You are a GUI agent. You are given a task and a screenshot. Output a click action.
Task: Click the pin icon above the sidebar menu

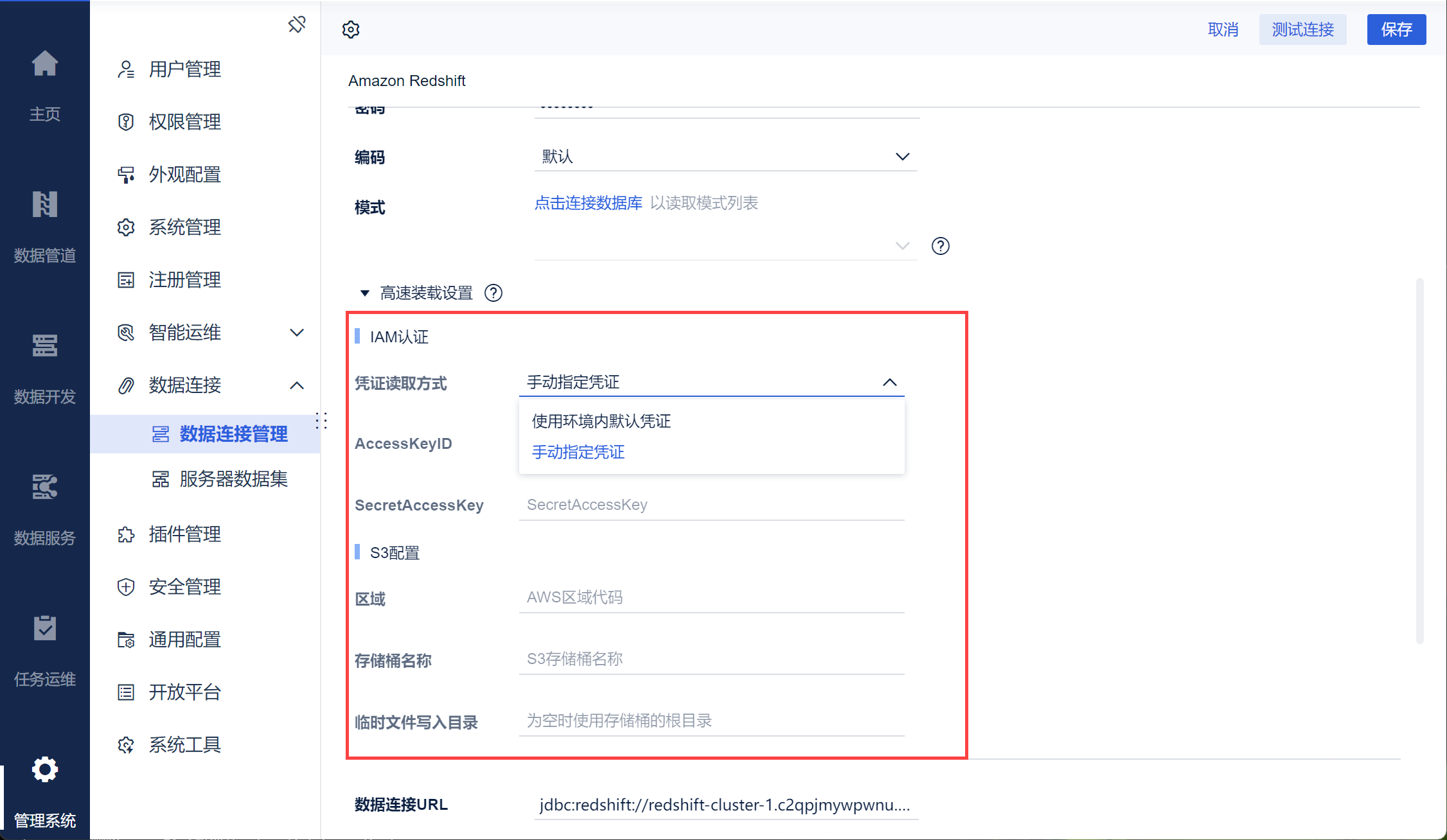(297, 25)
